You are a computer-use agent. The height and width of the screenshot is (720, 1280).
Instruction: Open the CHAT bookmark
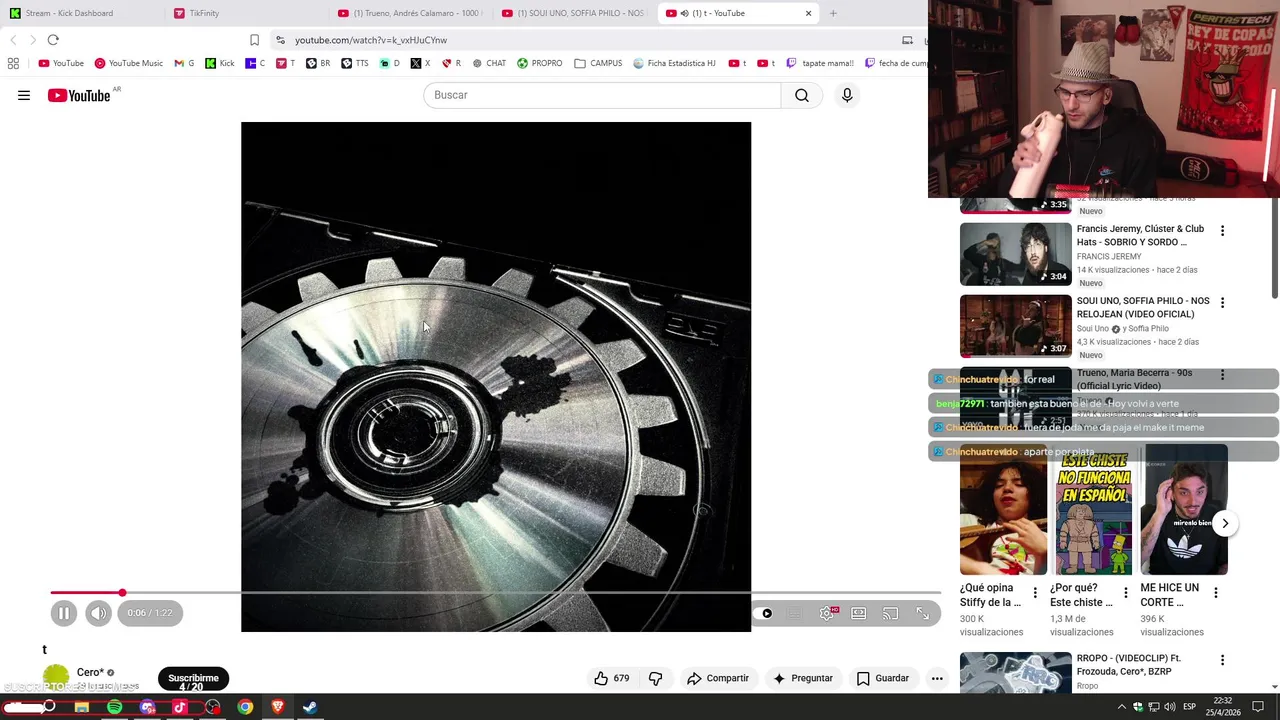pos(489,63)
